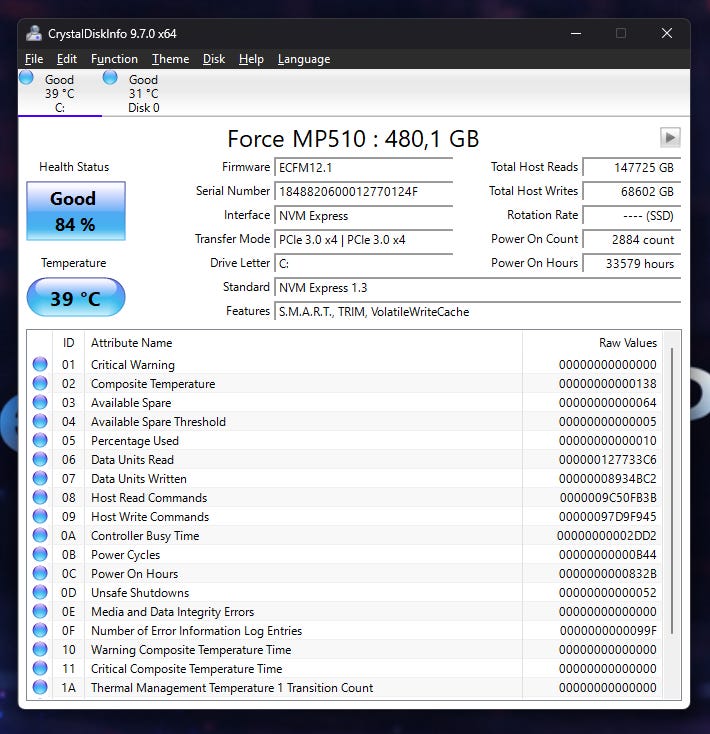The height and width of the screenshot is (734, 710).
Task: Click status orb of Warning Composite Temperature Time
Action: pos(40,649)
